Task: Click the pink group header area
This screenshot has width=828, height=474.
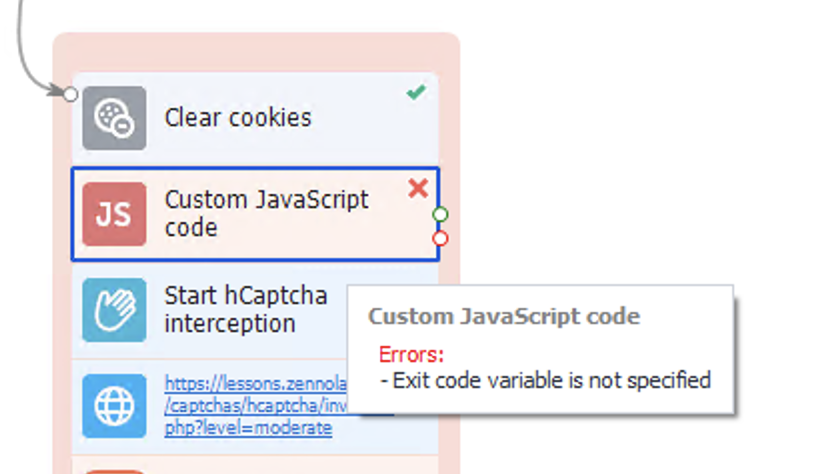Action: tap(256, 52)
